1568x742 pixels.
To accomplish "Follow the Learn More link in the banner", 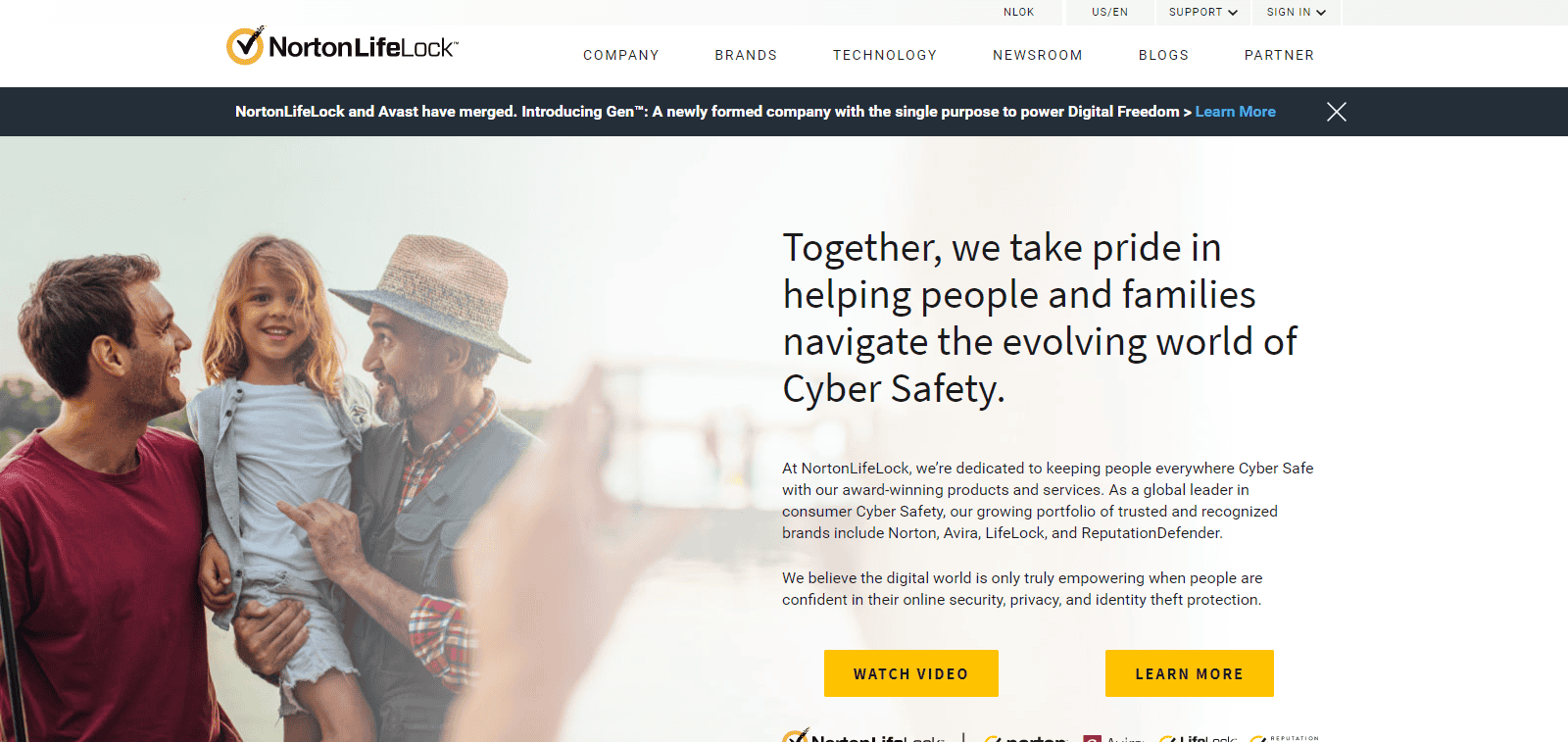I will pos(1235,112).
